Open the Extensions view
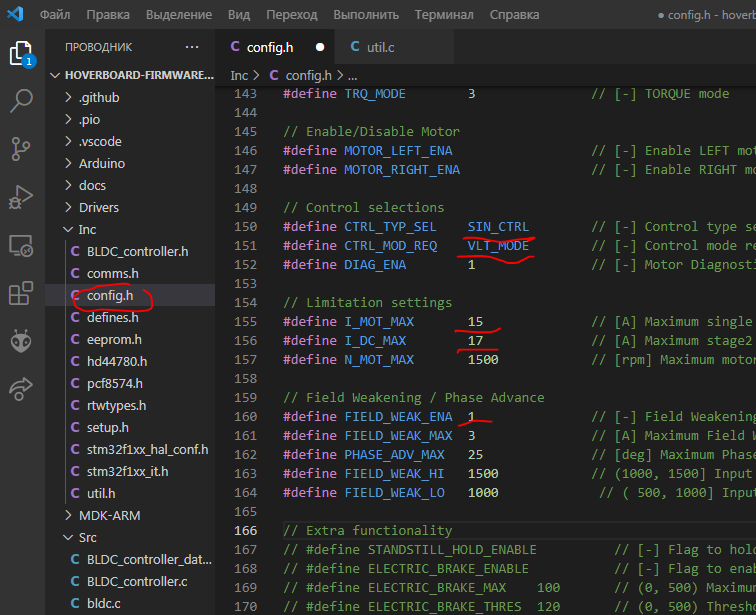Viewport: 756px width, 615px height. pos(21,293)
